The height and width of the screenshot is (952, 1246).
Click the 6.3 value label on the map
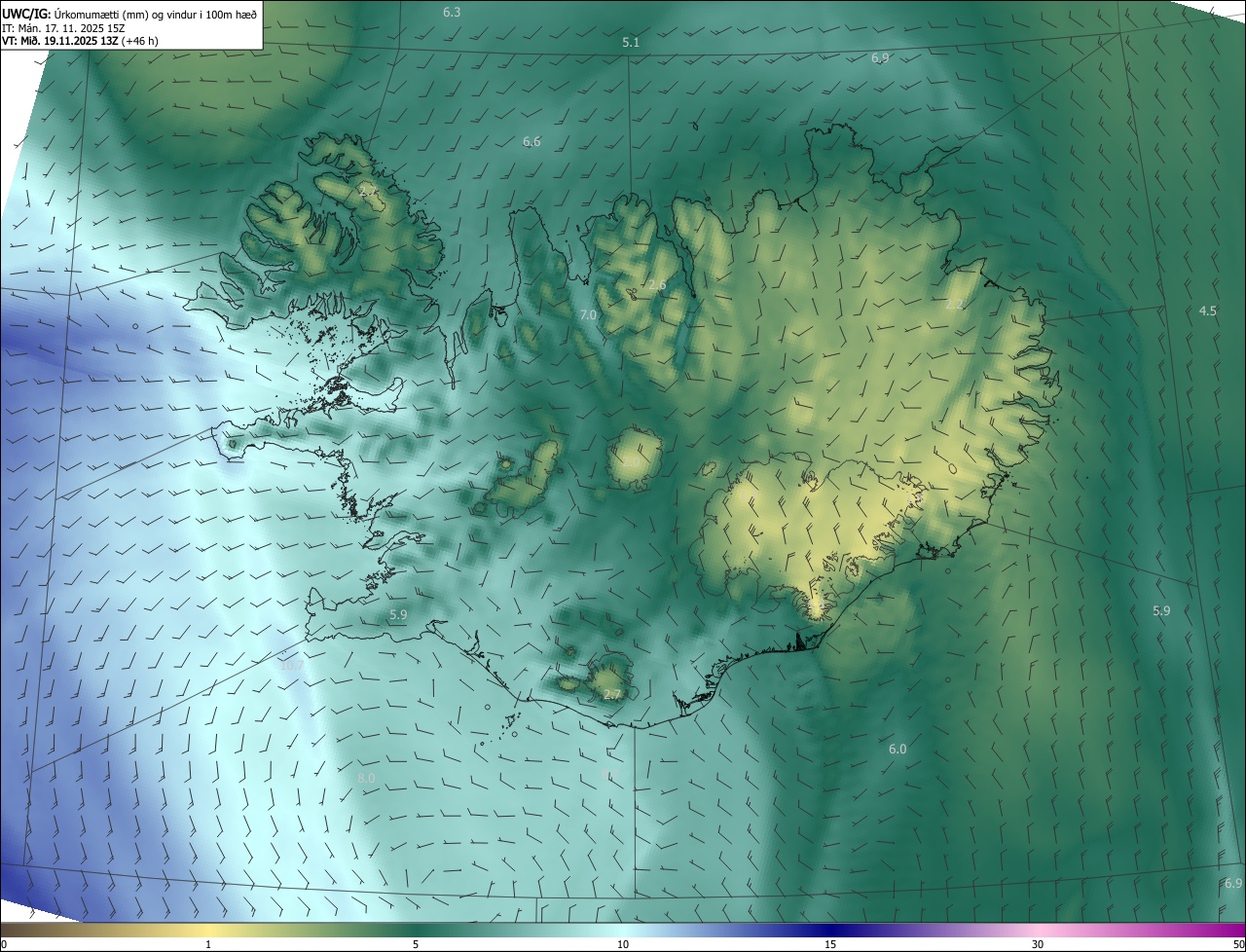click(452, 12)
